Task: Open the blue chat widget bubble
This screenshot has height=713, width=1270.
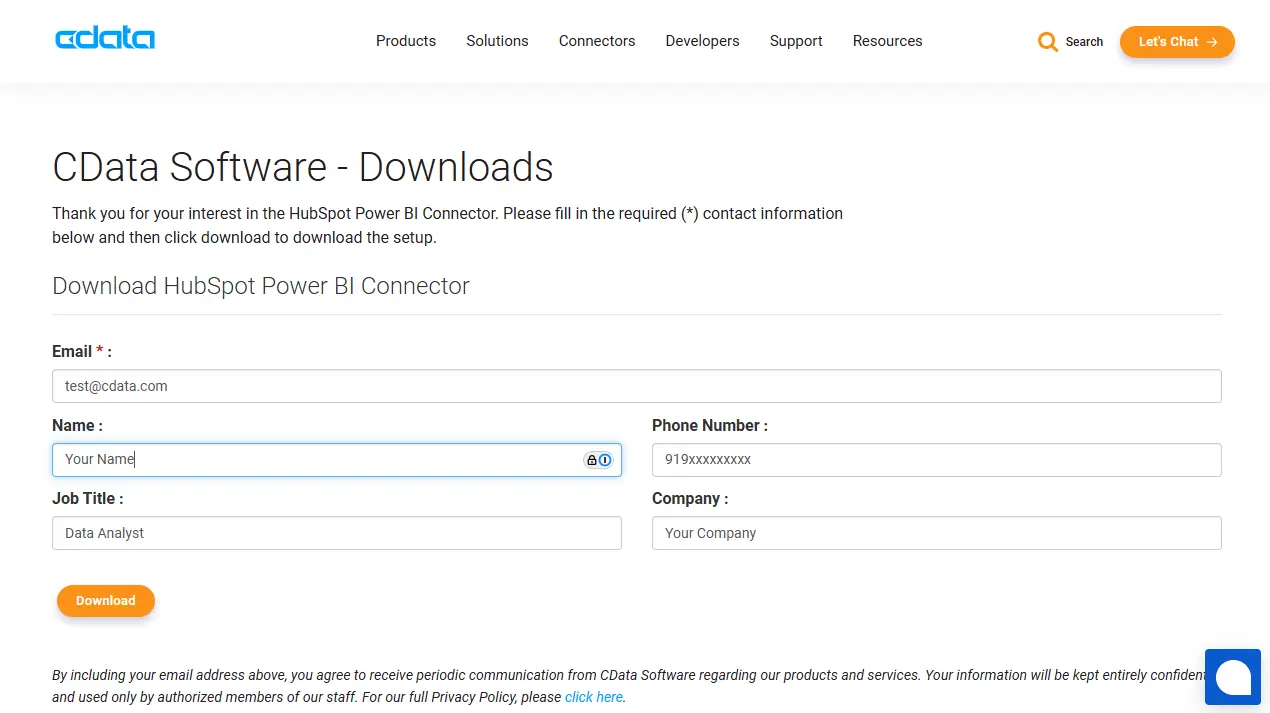Action: tap(1232, 677)
